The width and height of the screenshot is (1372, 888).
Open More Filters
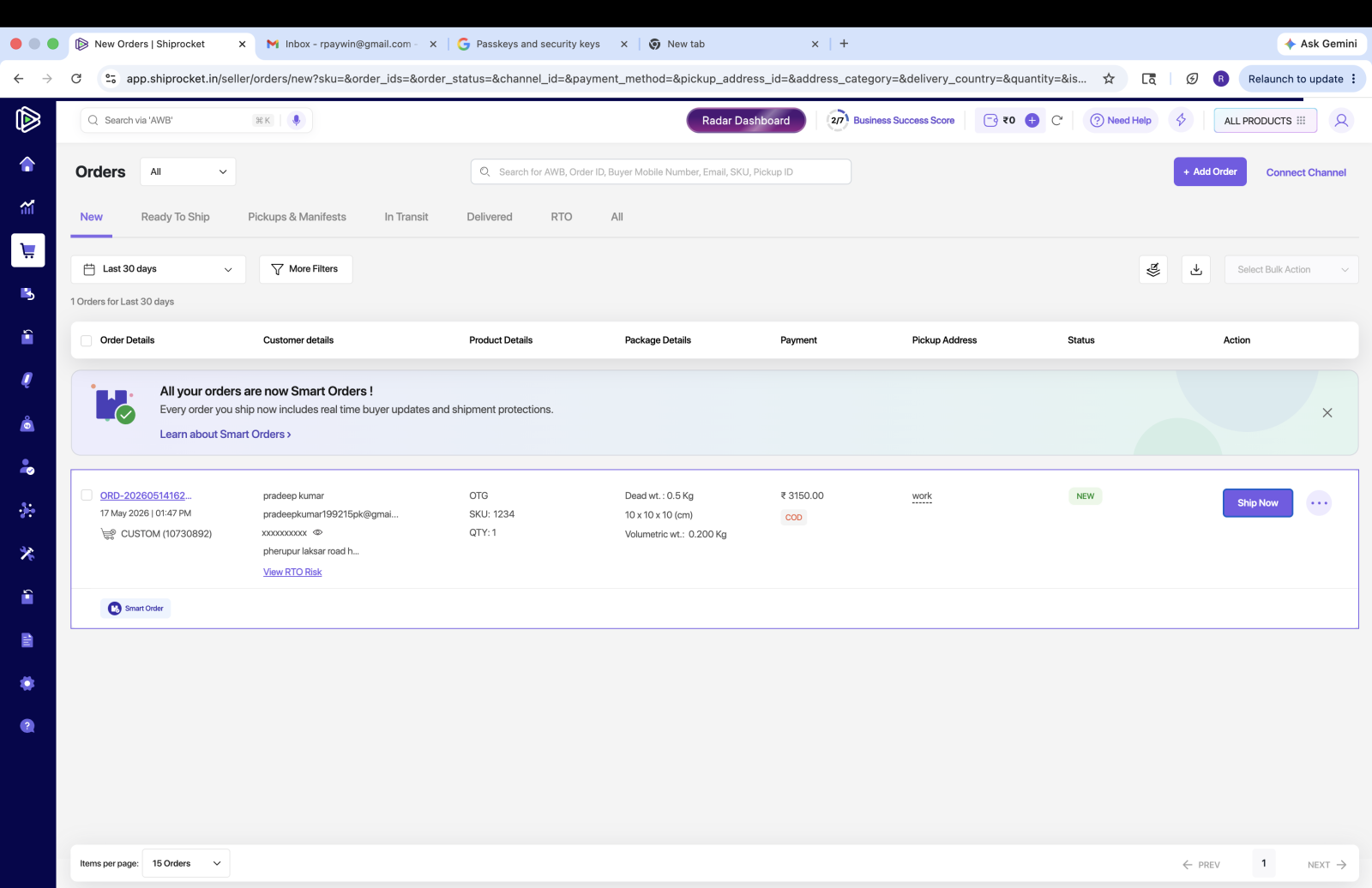click(x=305, y=269)
